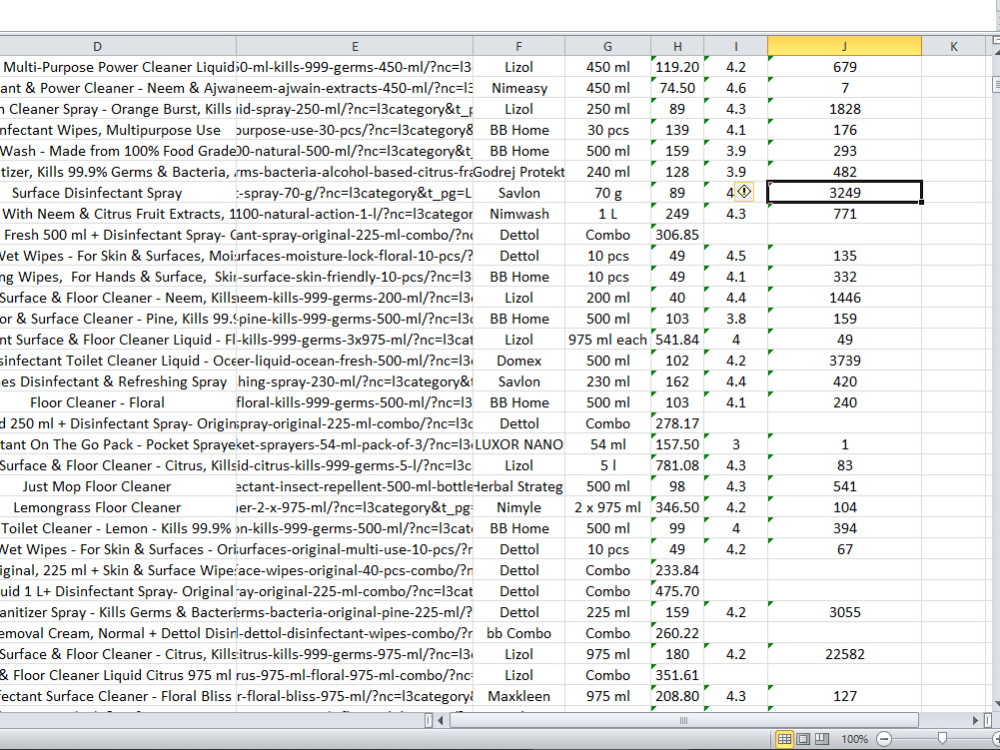The width and height of the screenshot is (1000, 750).
Task: Select brand cell Nimwash
Action: pos(518,214)
